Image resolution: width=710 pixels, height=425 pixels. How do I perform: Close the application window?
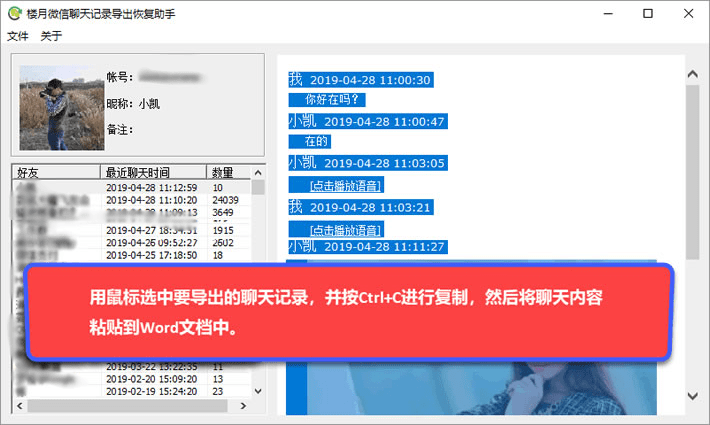coord(688,14)
